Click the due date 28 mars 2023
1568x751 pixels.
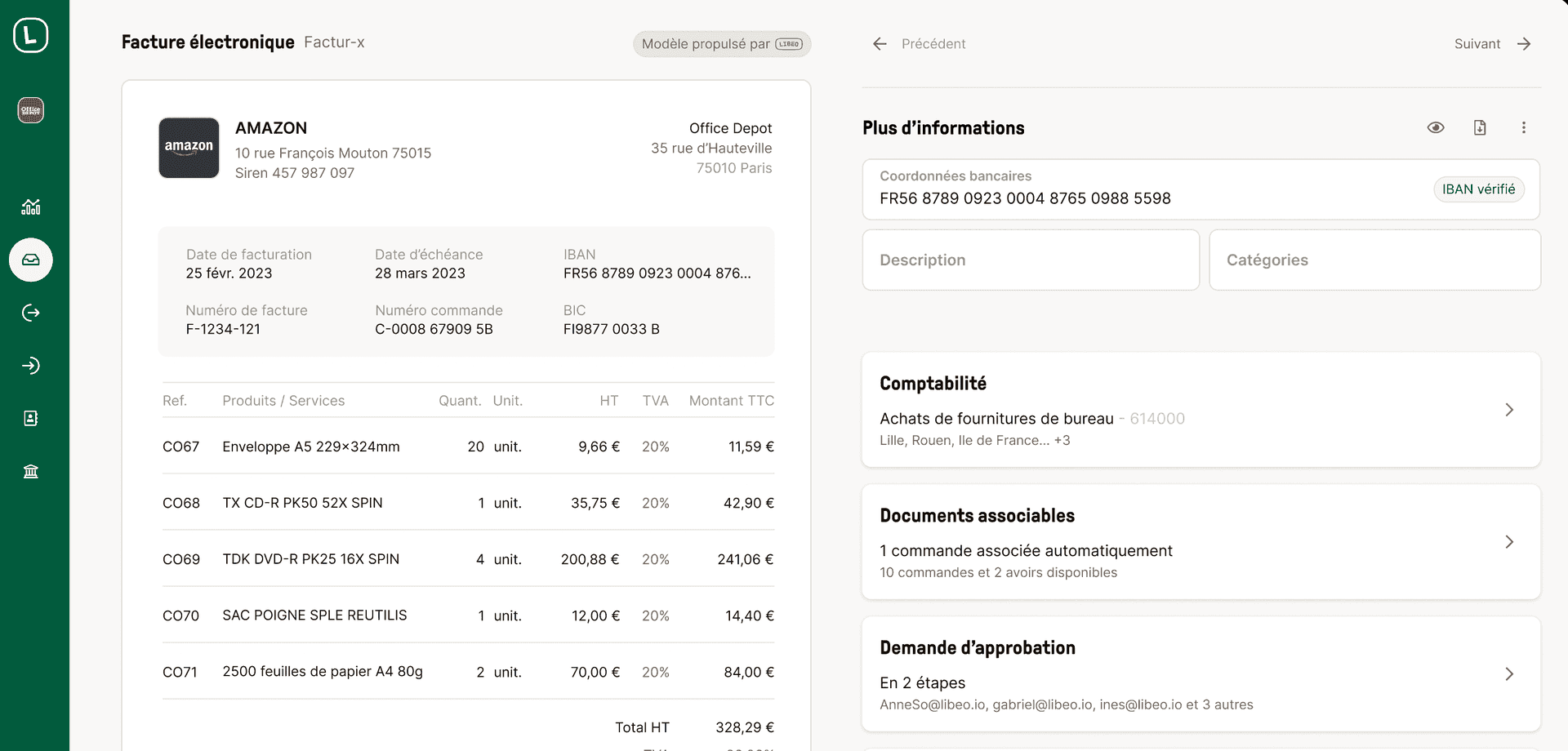[420, 273]
